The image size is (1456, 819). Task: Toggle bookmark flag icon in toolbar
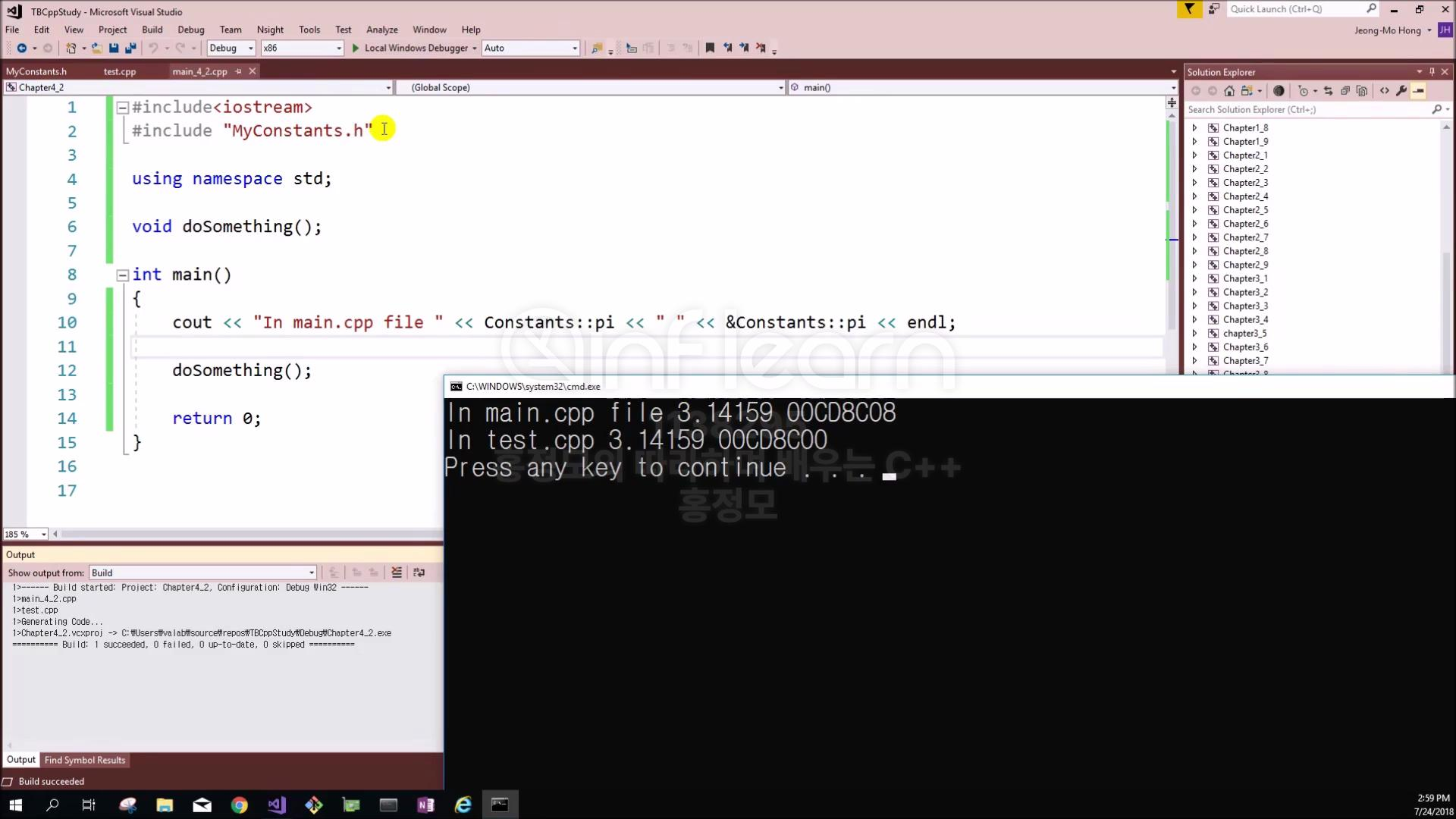(x=710, y=48)
